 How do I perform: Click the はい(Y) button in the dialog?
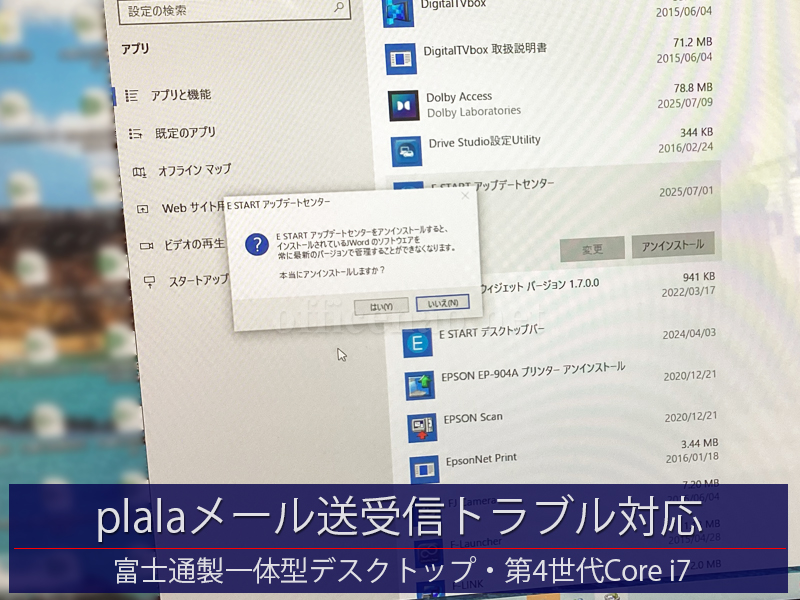point(381,306)
